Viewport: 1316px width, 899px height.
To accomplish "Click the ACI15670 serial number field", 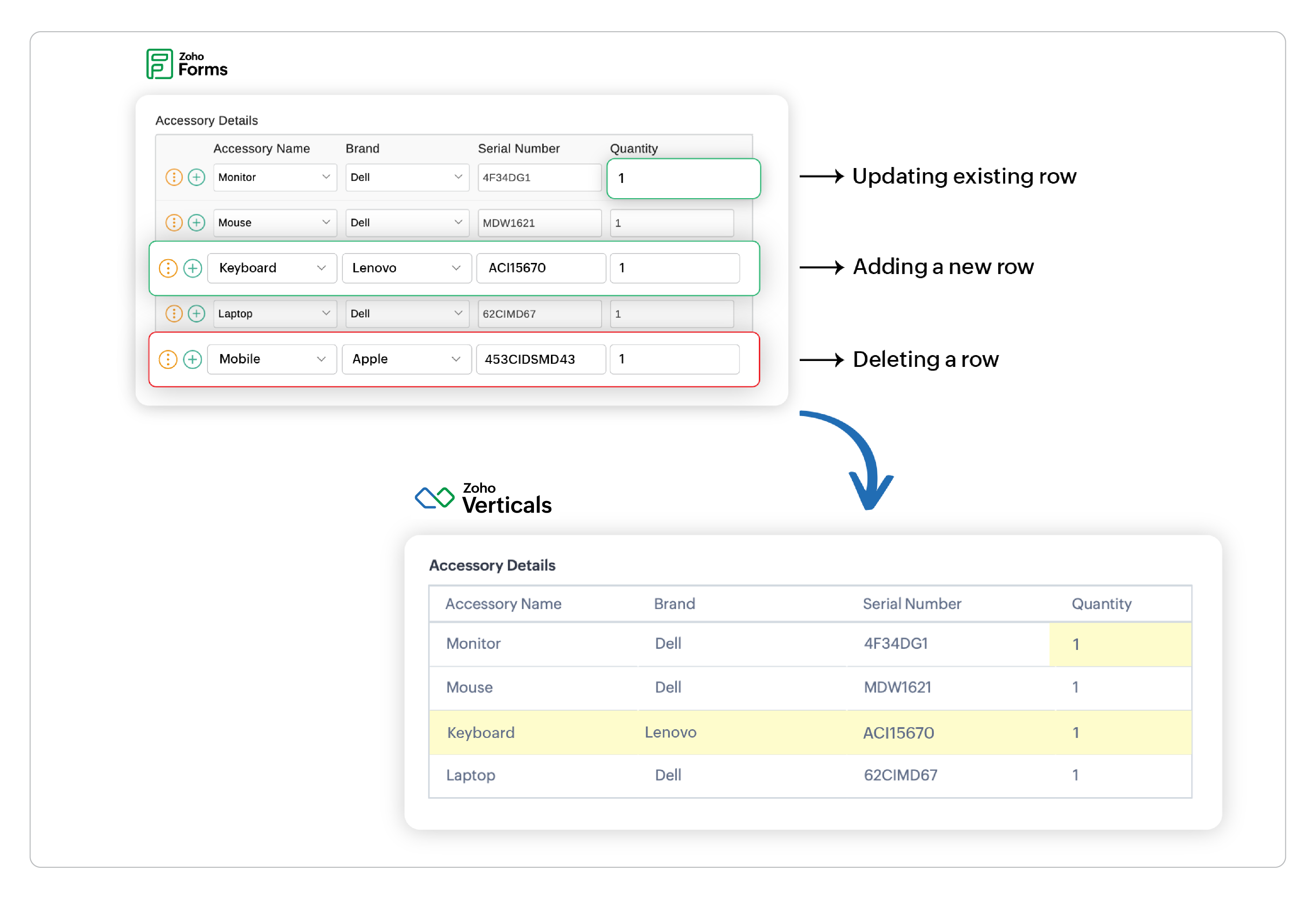I will coord(541,268).
